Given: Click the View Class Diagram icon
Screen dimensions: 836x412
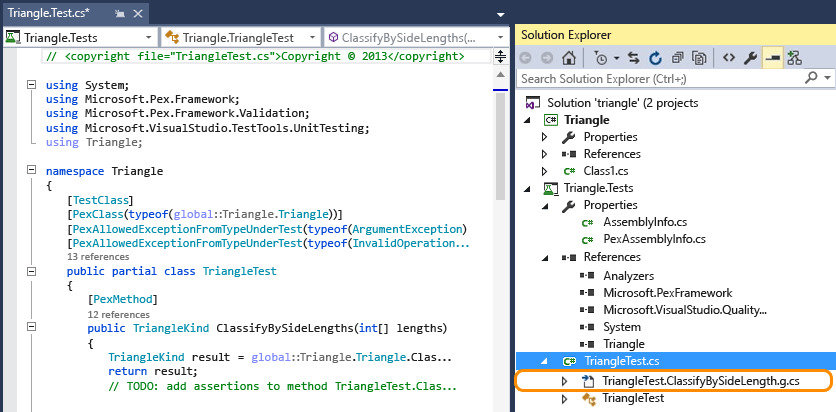Looking at the screenshot, I should click(x=794, y=58).
